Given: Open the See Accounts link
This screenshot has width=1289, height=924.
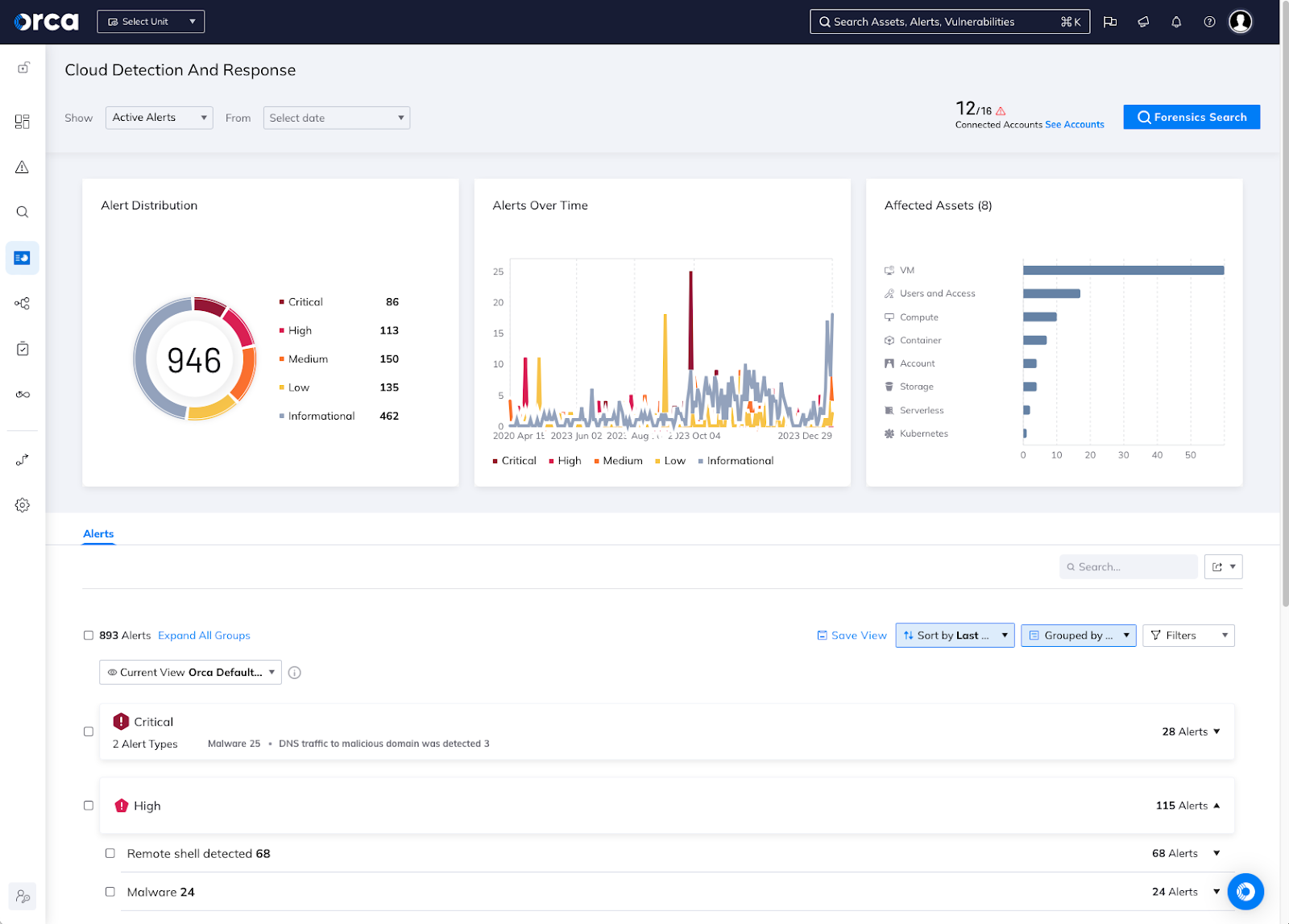Looking at the screenshot, I should click(x=1075, y=124).
